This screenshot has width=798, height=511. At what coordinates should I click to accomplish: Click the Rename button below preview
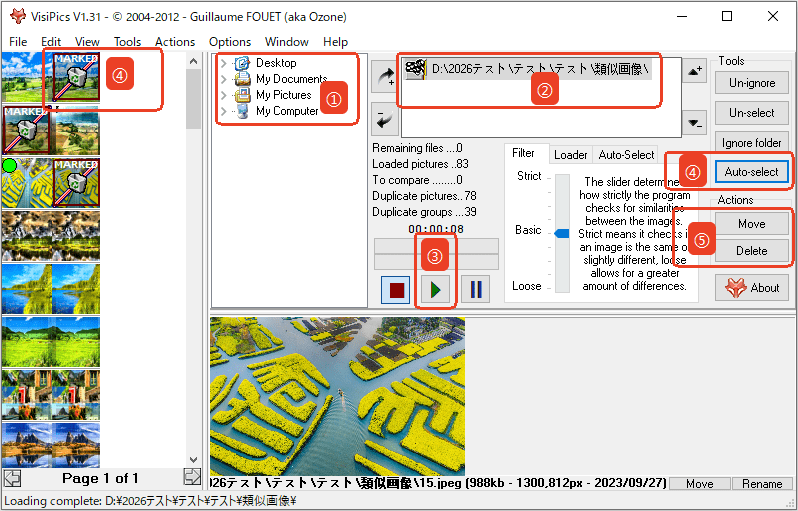(x=762, y=484)
